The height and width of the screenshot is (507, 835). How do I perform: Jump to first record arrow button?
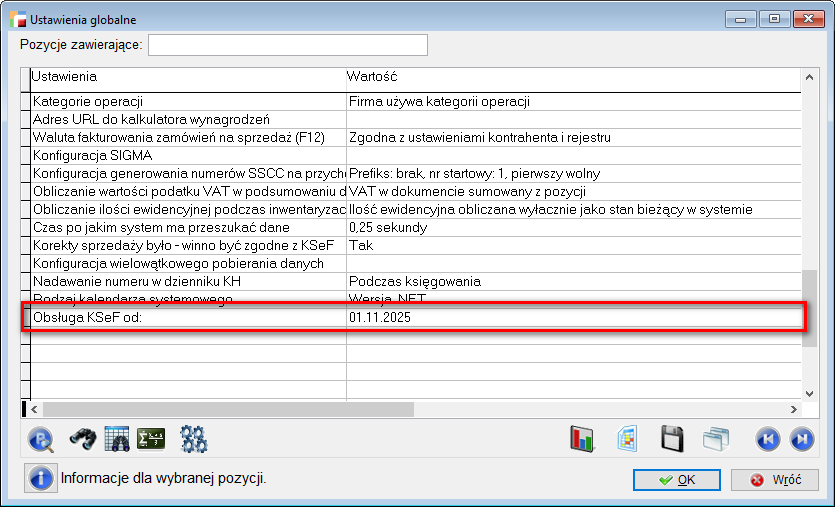pyautogui.click(x=767, y=439)
